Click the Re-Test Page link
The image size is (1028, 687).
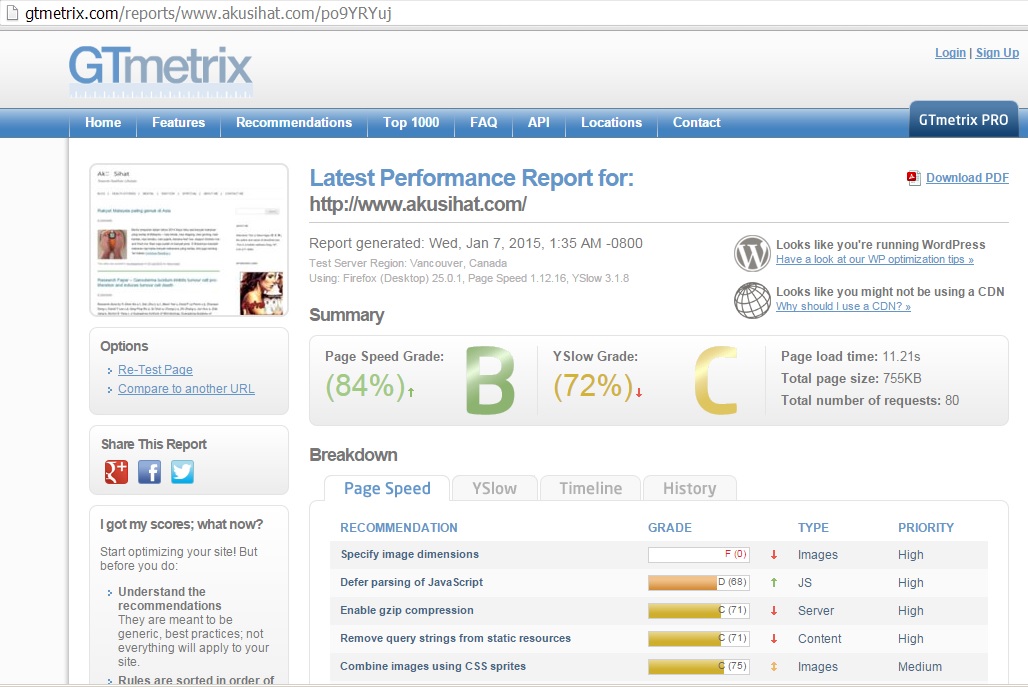pos(155,370)
